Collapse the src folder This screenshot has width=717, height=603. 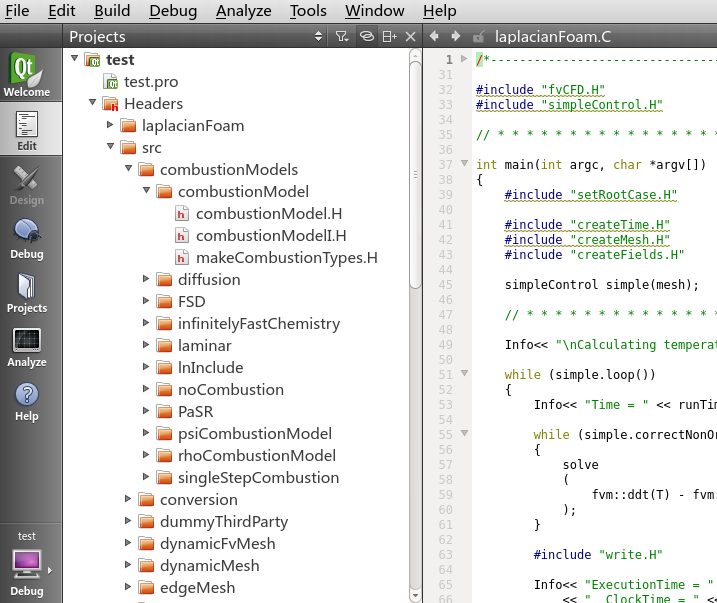110,146
